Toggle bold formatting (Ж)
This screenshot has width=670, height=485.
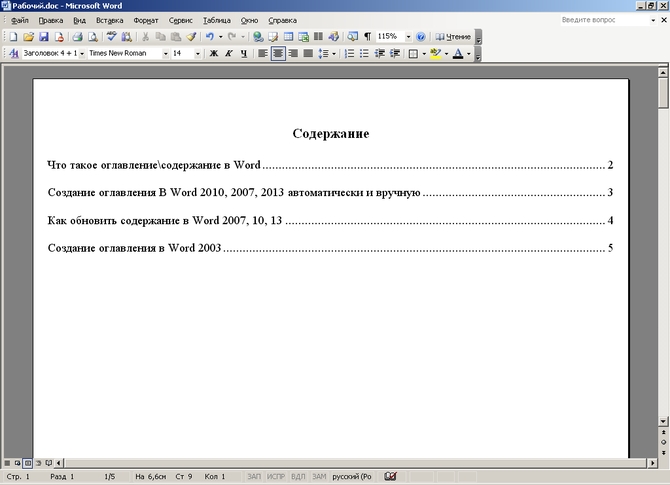[213, 54]
